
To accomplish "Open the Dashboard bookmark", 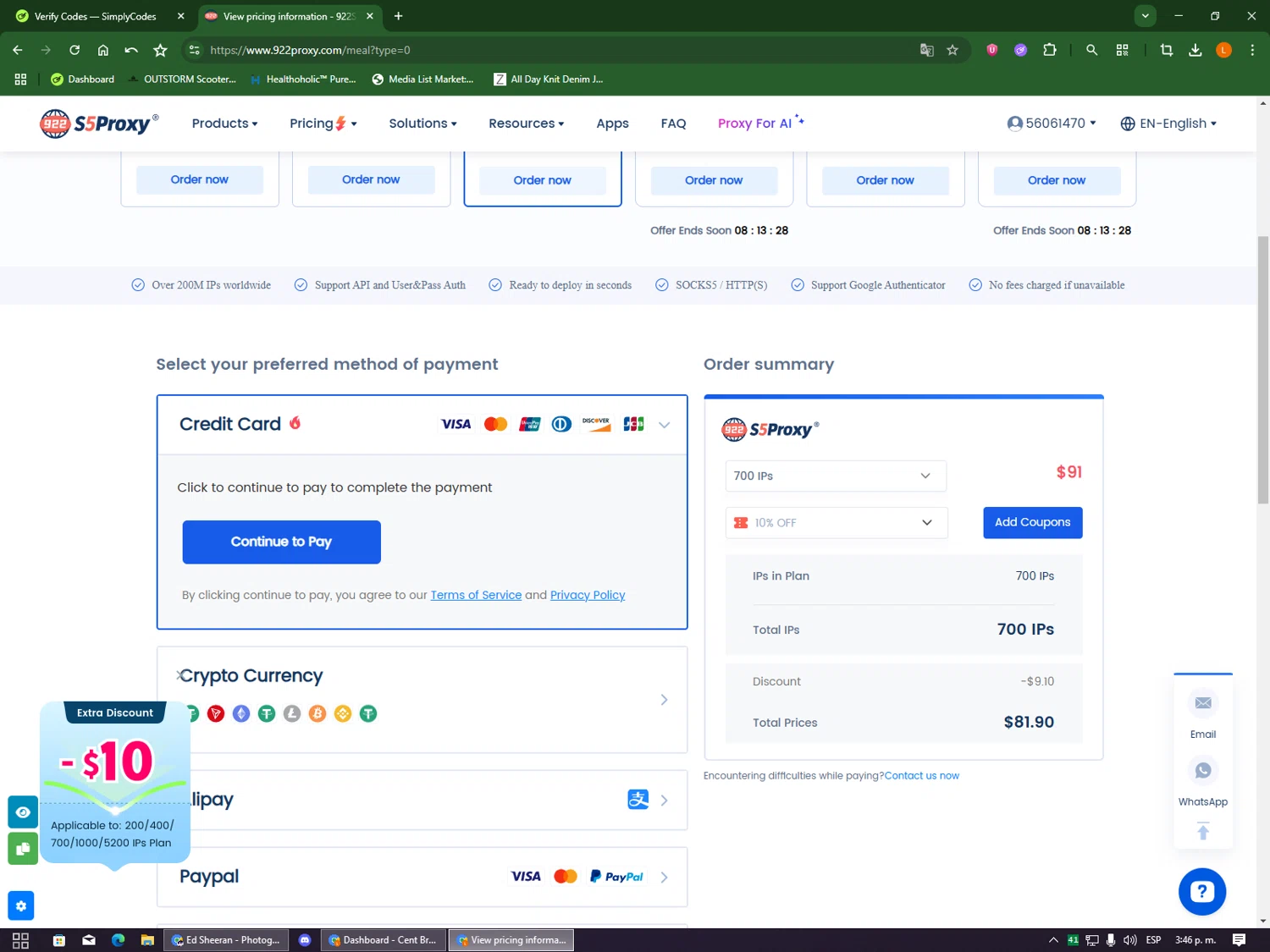I will coord(82,80).
